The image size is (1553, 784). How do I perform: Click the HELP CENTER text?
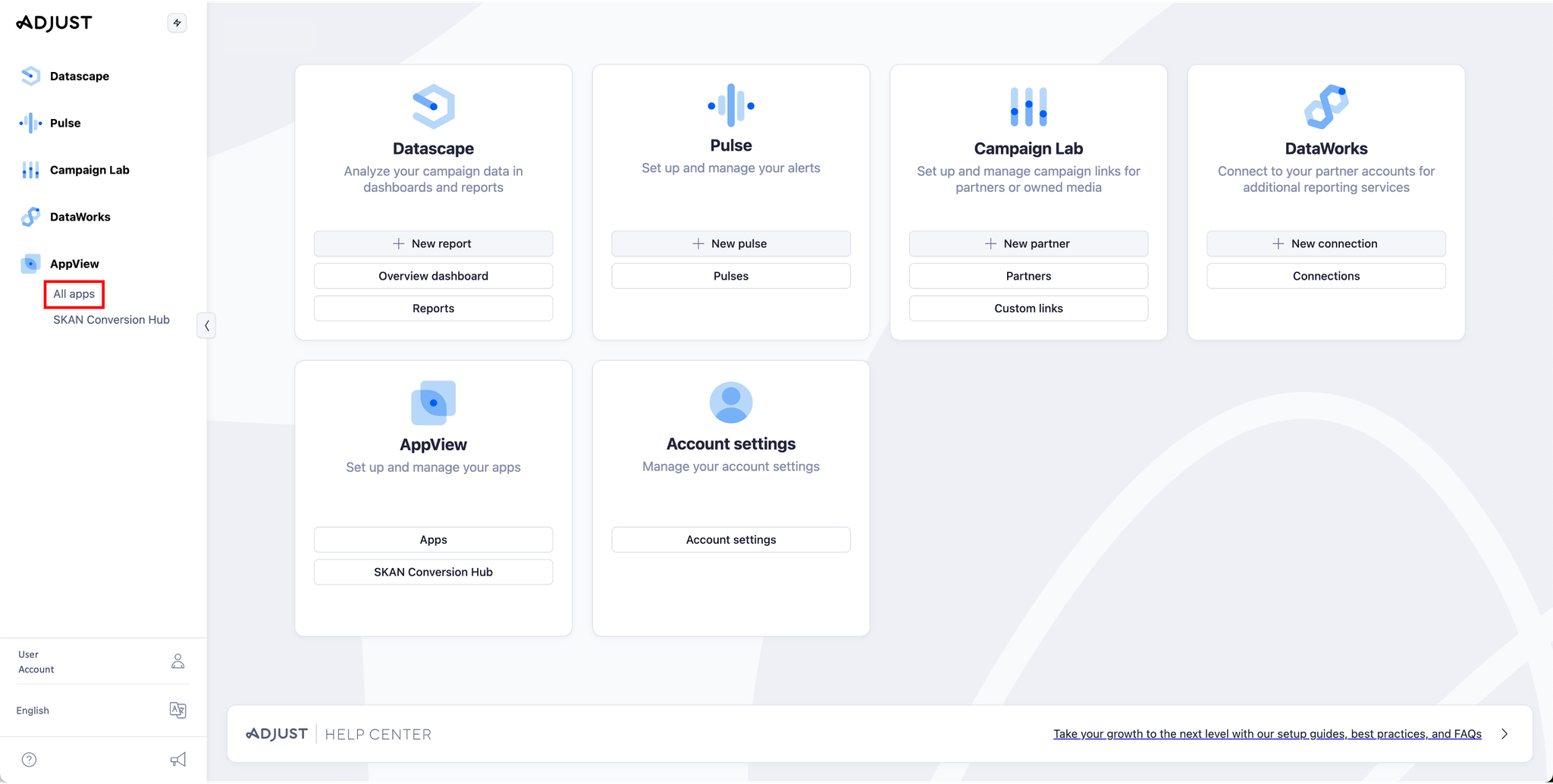tap(378, 734)
